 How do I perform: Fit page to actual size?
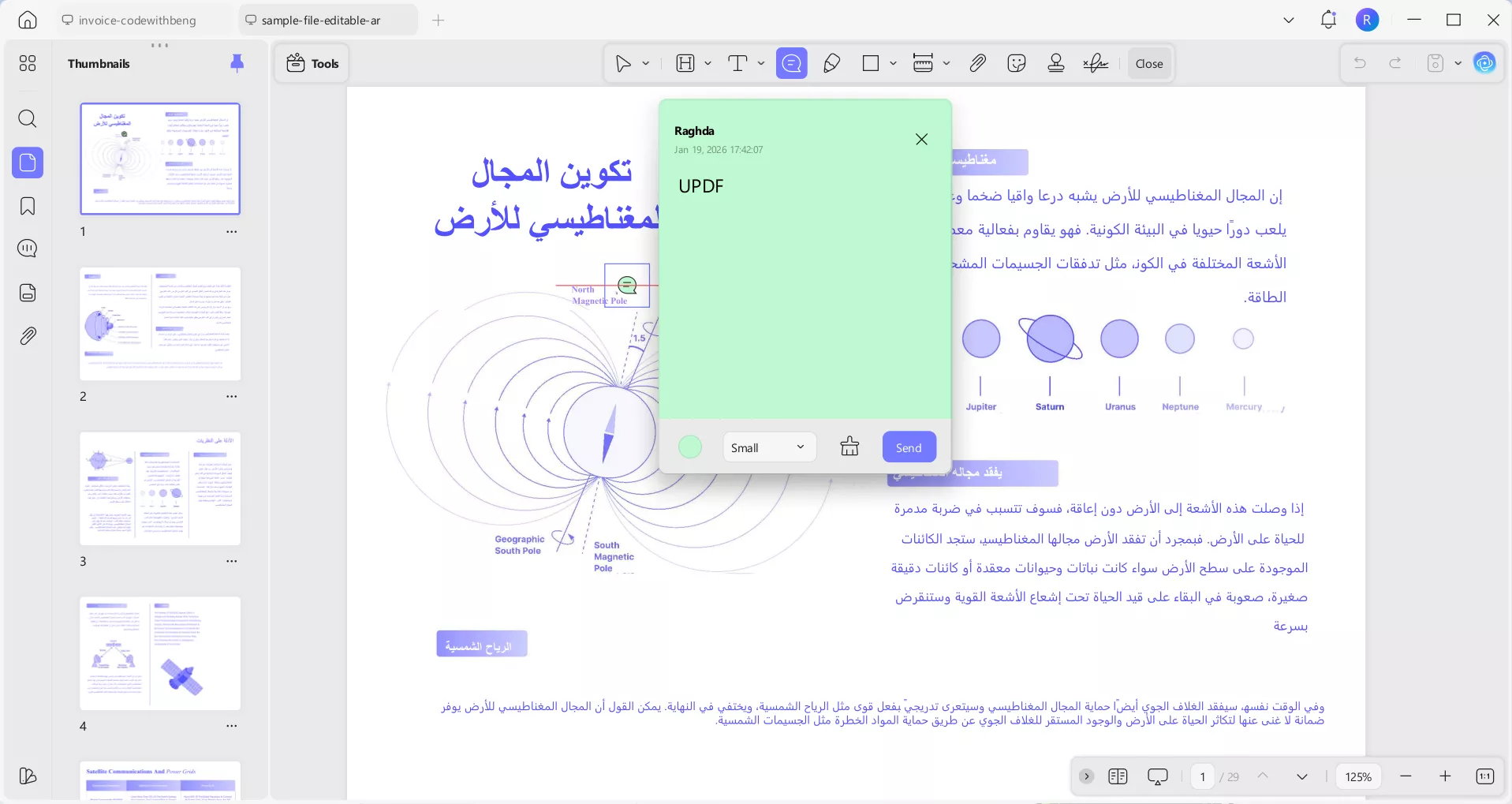[1484, 777]
